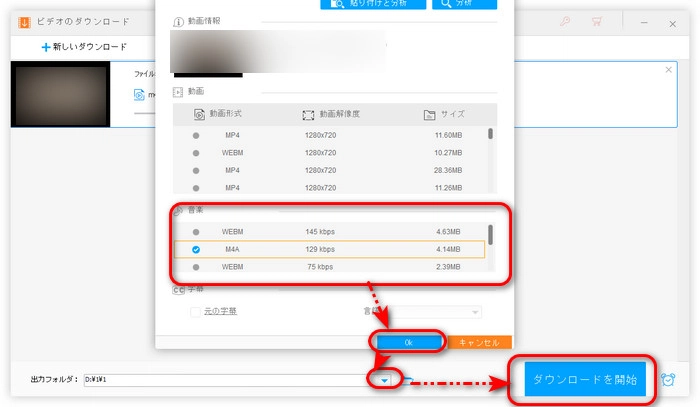Viewport: 700px width, 407px height.
Task: Click the Ok button
Action: [x=408, y=342]
